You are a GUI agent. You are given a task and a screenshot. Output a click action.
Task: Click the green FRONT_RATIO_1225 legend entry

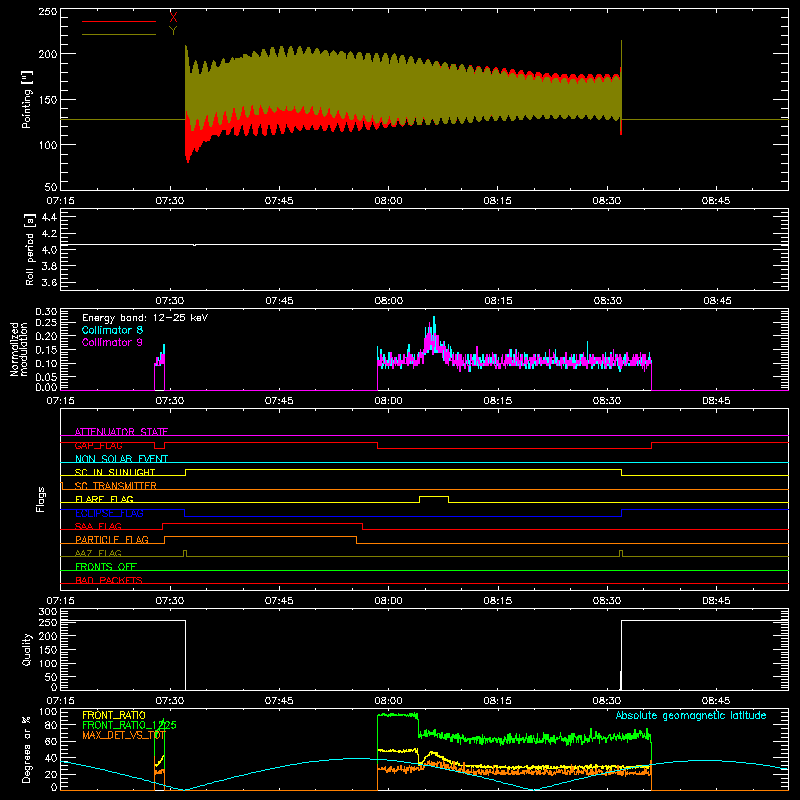pos(129,725)
